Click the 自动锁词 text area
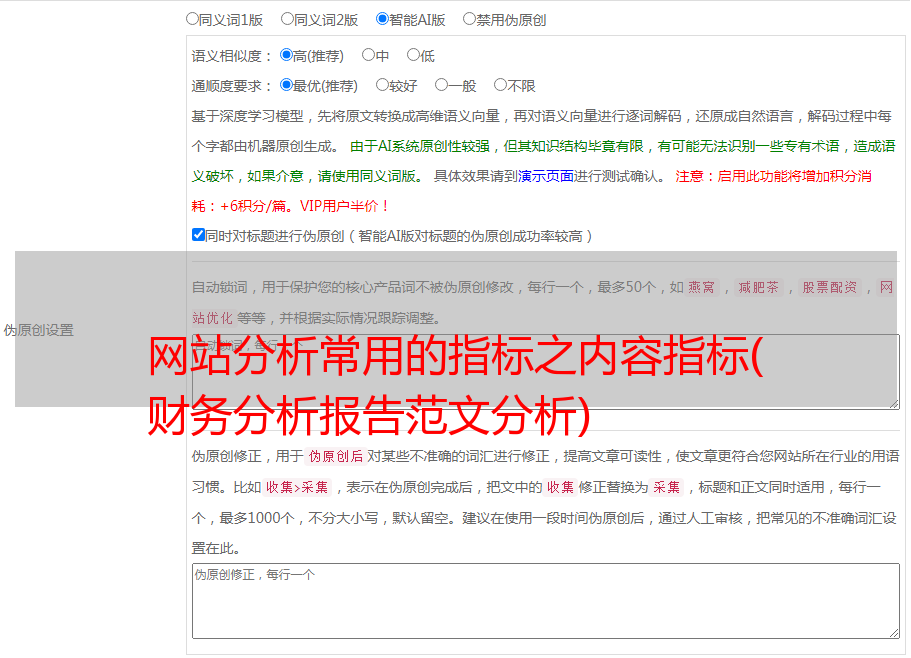 pos(546,372)
